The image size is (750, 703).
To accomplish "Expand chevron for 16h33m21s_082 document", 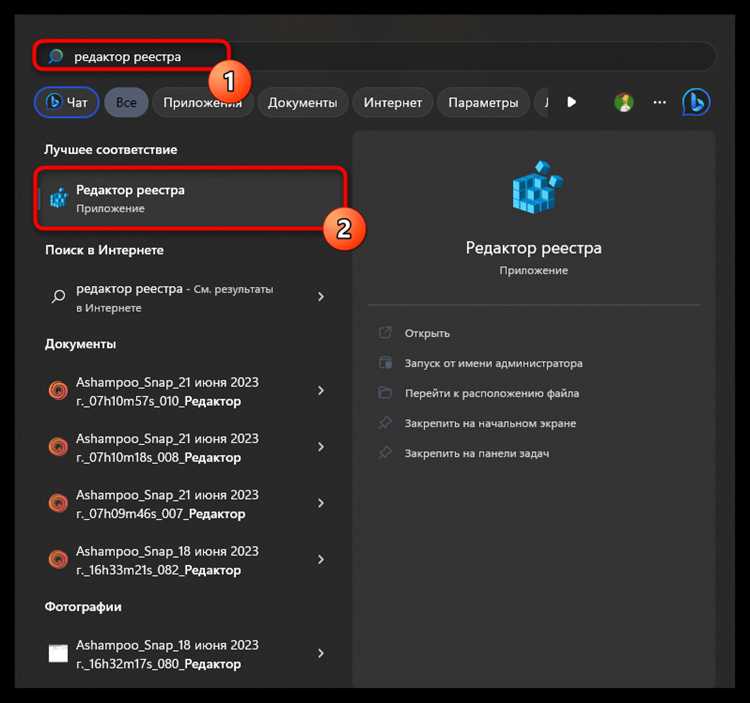I will (x=321, y=560).
